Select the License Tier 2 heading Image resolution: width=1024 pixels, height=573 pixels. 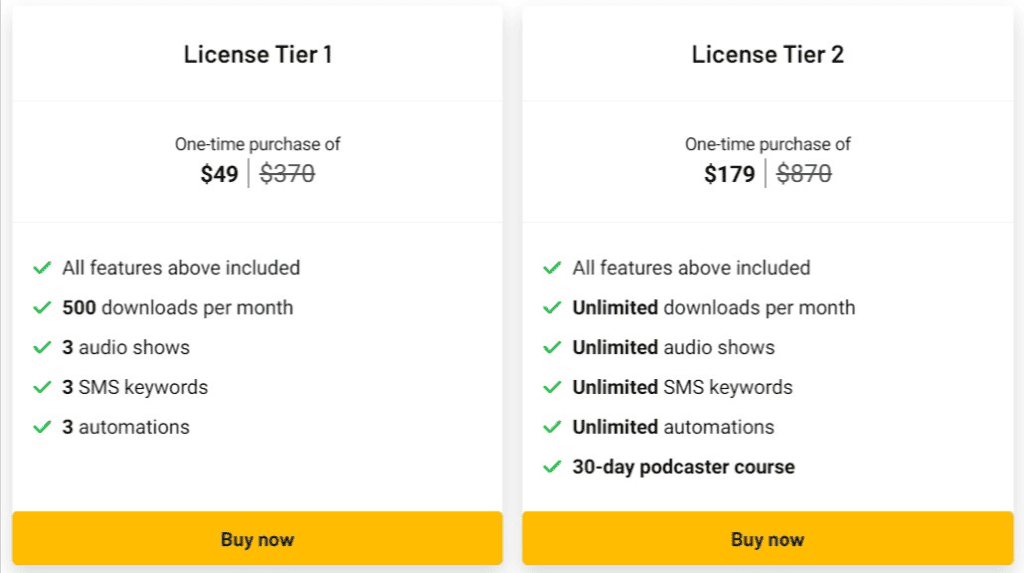click(767, 55)
